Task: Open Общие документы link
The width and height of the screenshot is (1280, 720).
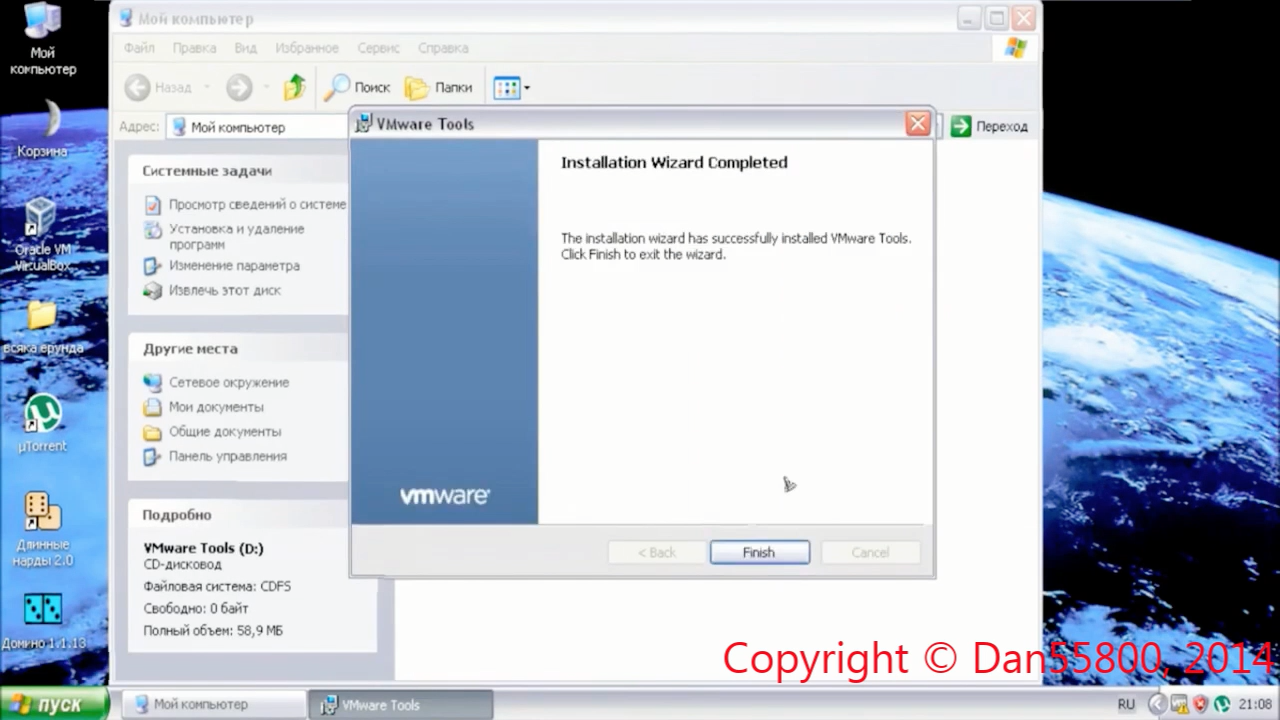Action: (225, 432)
